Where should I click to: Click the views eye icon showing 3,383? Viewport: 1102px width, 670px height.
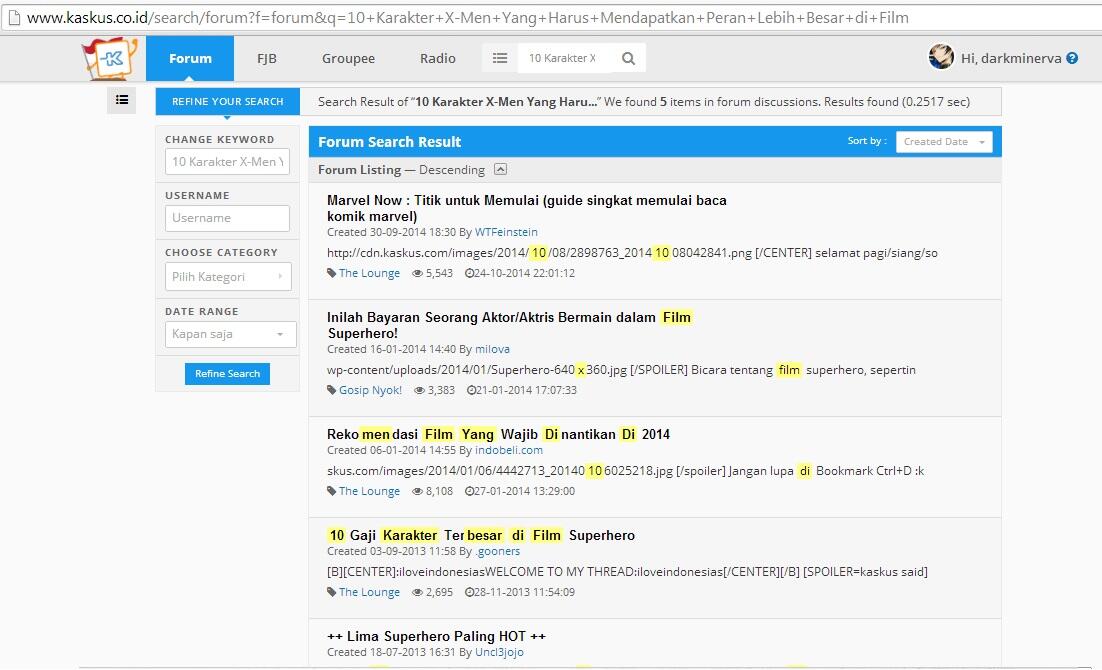[420, 390]
